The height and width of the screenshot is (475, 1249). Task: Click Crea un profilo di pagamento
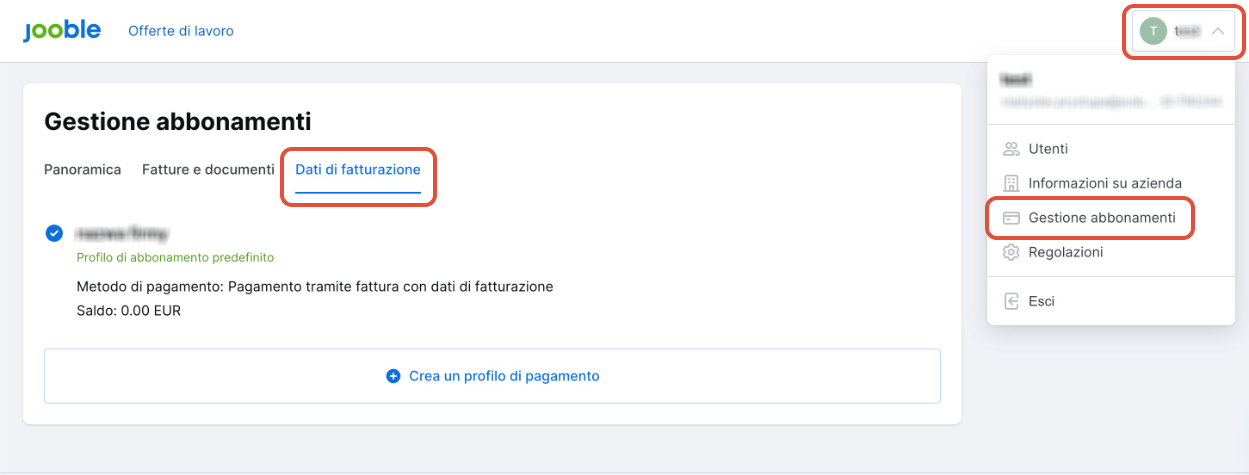pos(492,376)
